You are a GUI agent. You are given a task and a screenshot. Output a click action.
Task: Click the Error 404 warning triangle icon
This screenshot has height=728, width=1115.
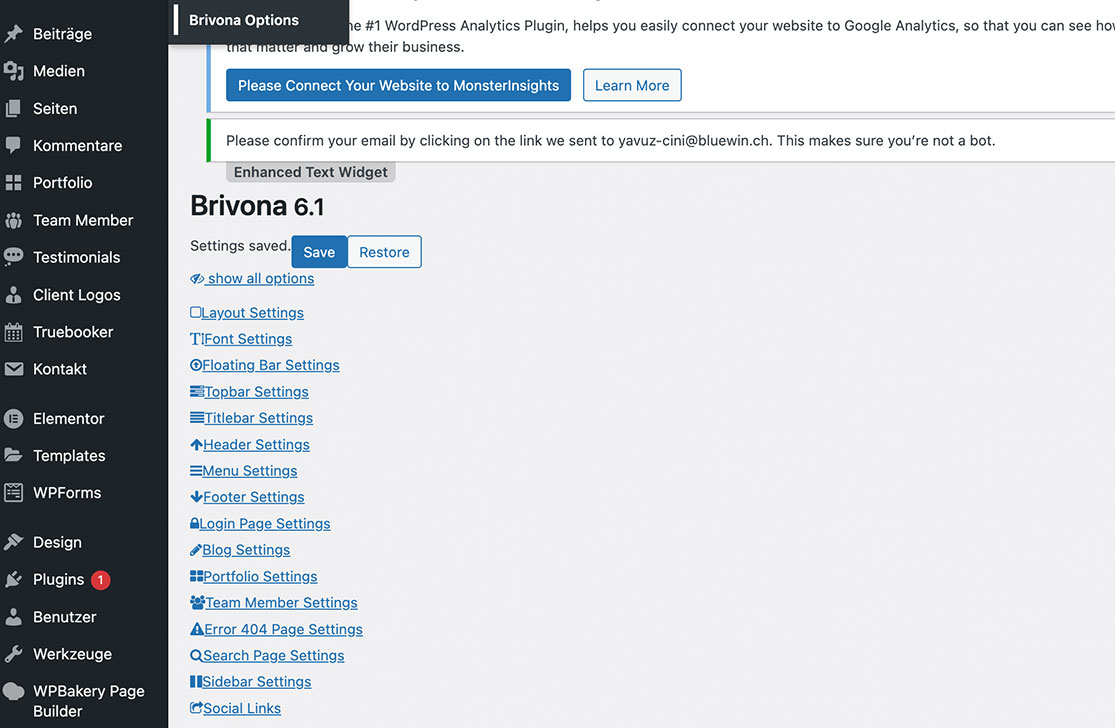point(197,629)
